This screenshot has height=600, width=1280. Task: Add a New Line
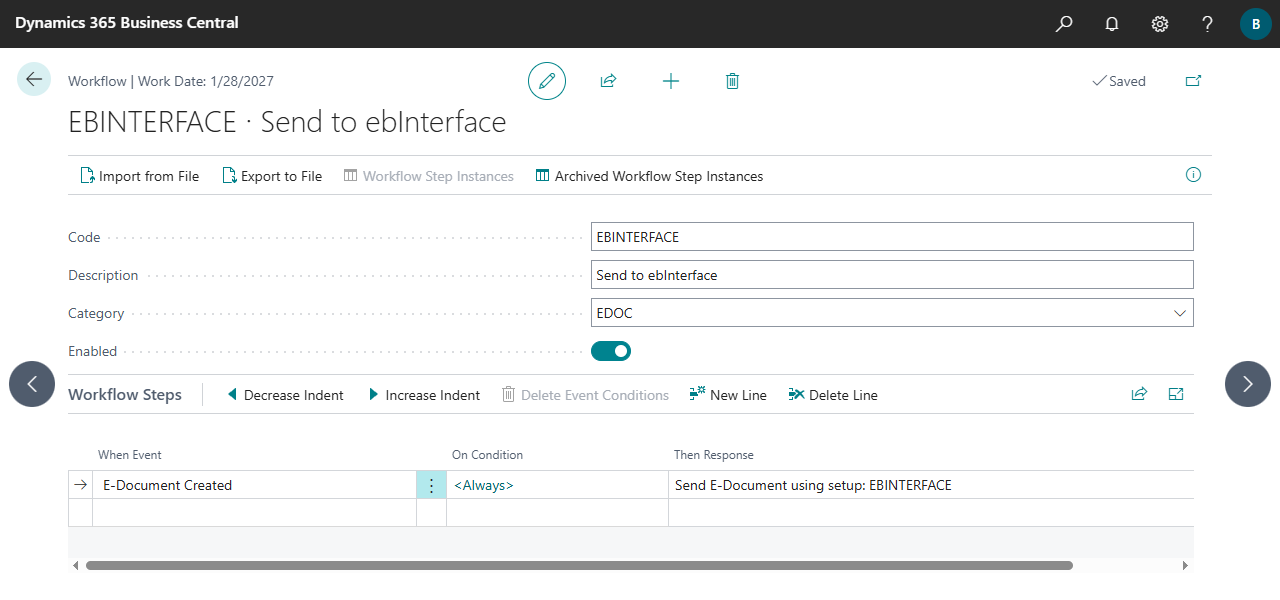pyautogui.click(x=728, y=395)
